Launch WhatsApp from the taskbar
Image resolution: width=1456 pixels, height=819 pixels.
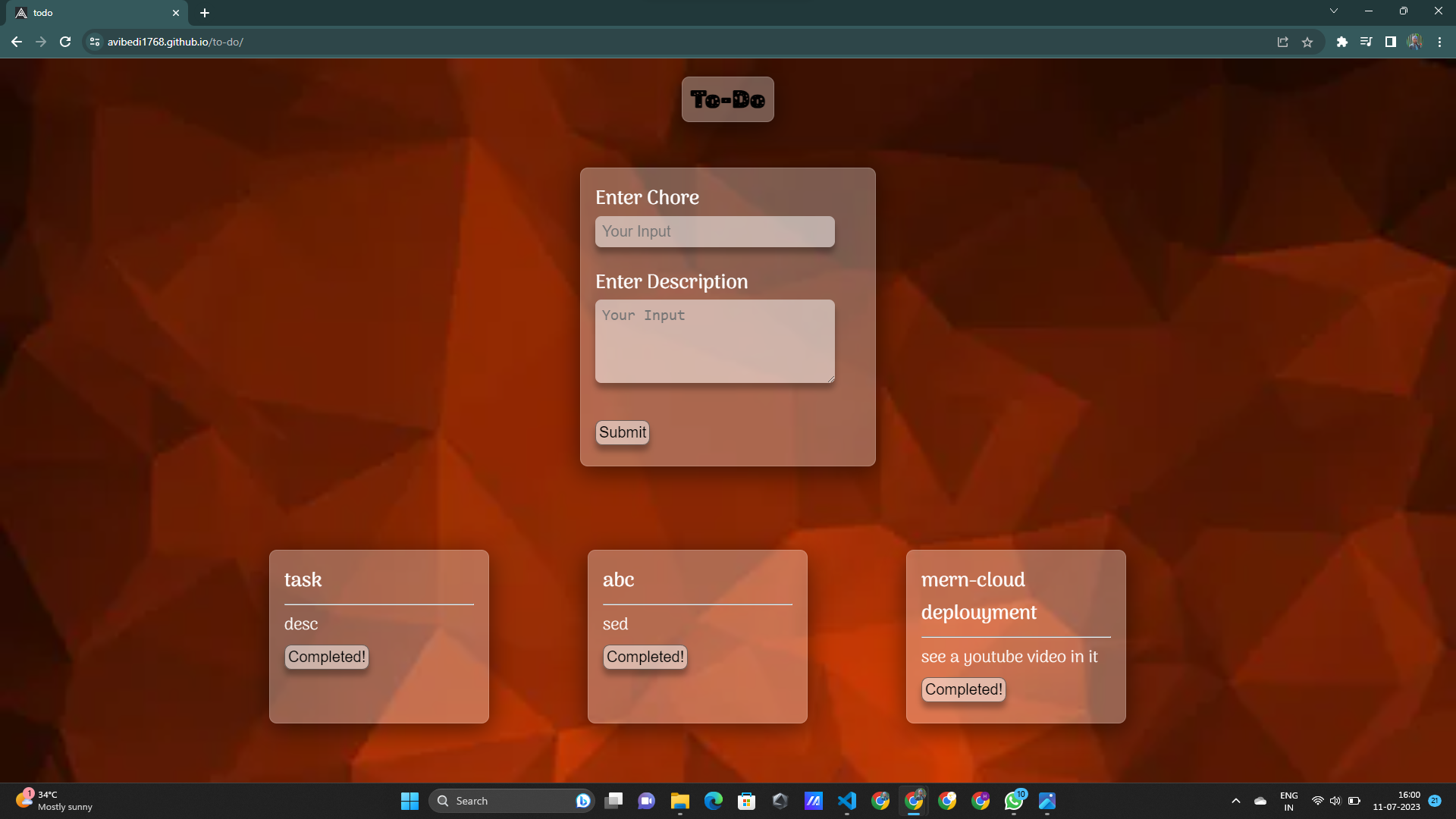[1014, 801]
